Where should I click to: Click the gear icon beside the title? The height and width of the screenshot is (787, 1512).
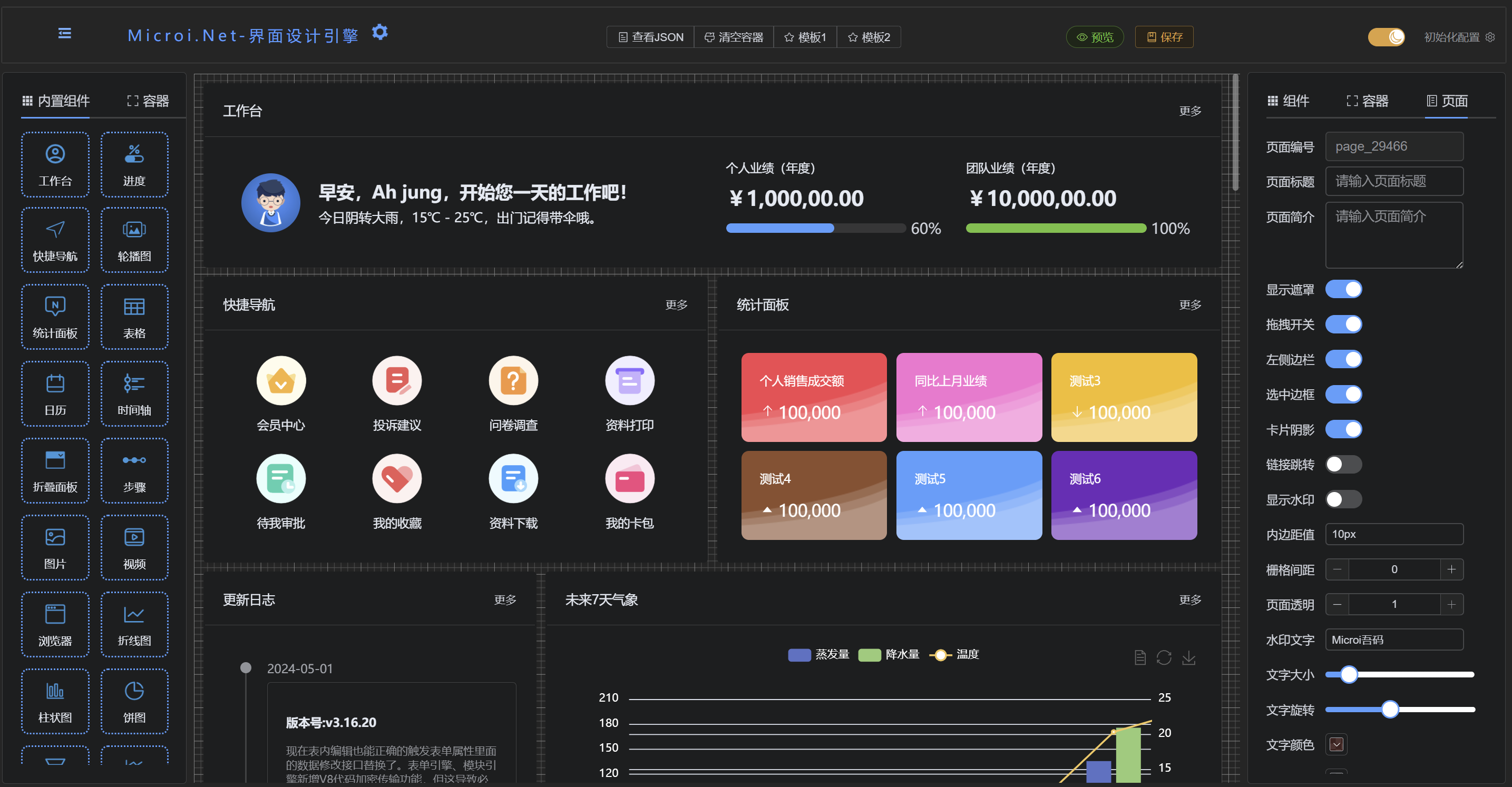pos(380,32)
